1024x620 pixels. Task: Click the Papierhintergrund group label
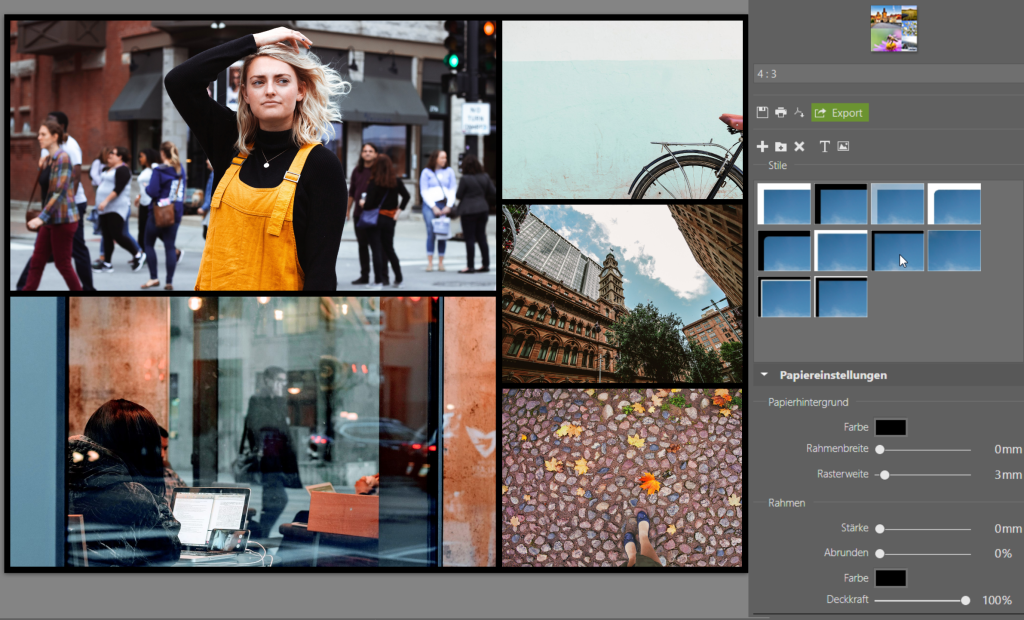[x=808, y=402]
